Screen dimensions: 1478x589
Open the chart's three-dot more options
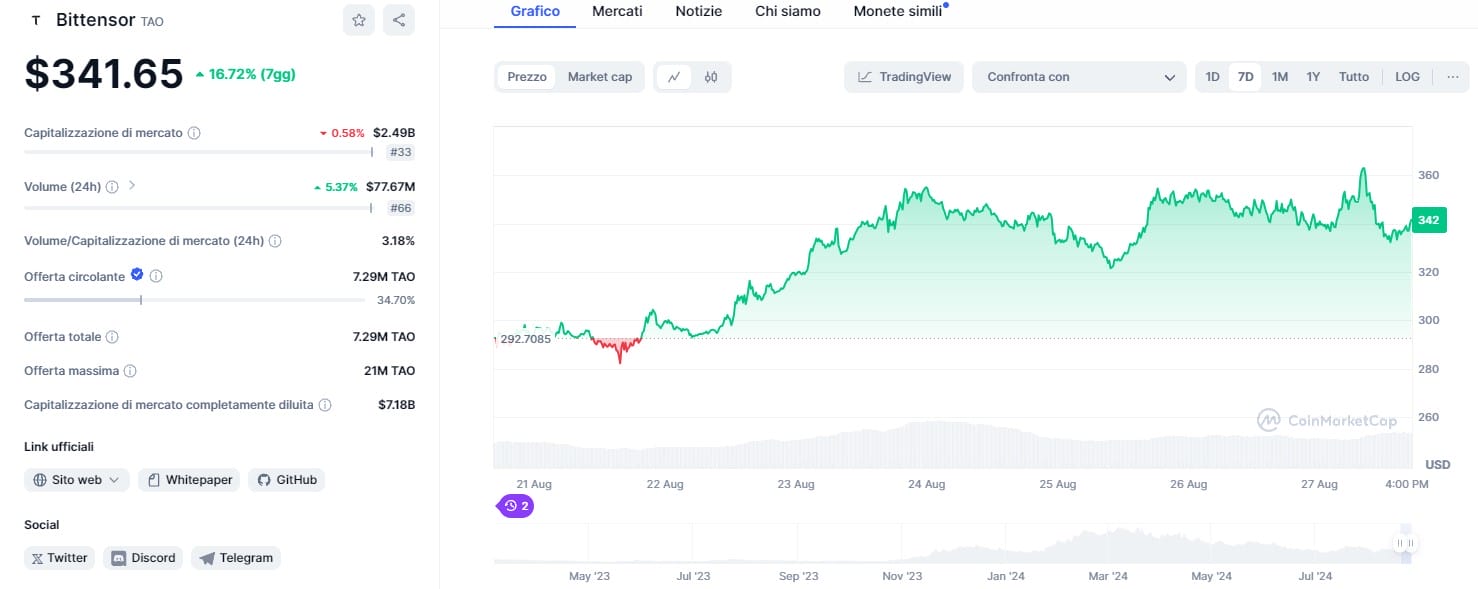[x=1452, y=77]
